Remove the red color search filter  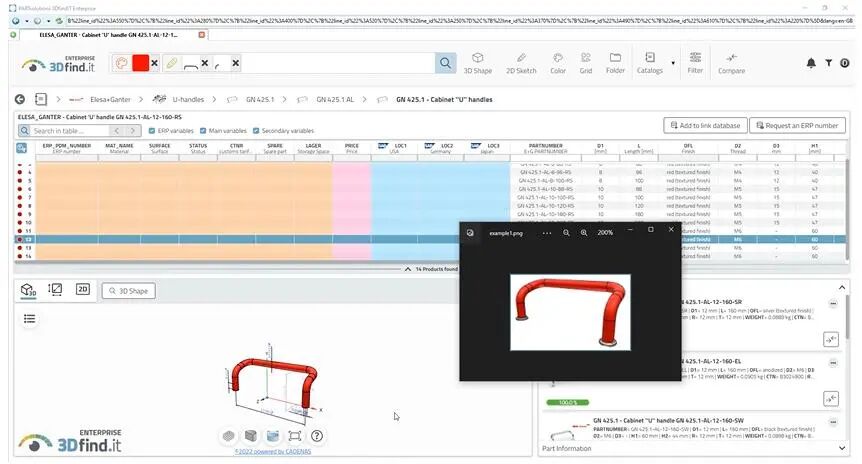pos(154,63)
